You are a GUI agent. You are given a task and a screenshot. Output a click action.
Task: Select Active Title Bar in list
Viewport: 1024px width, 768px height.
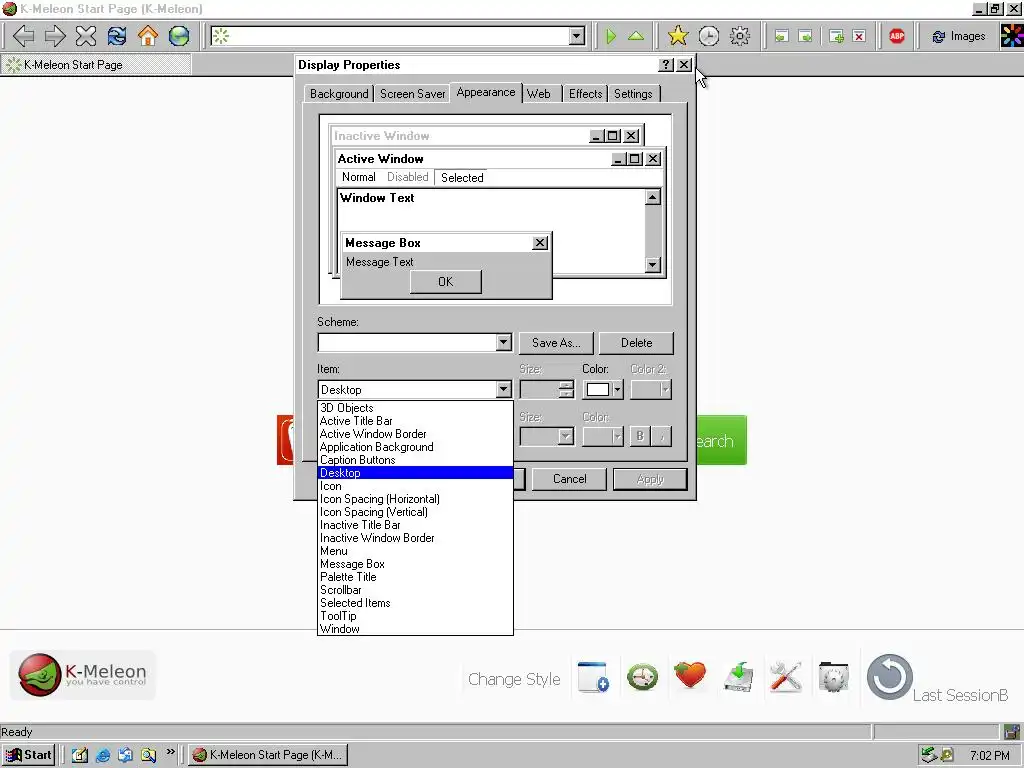point(415,421)
